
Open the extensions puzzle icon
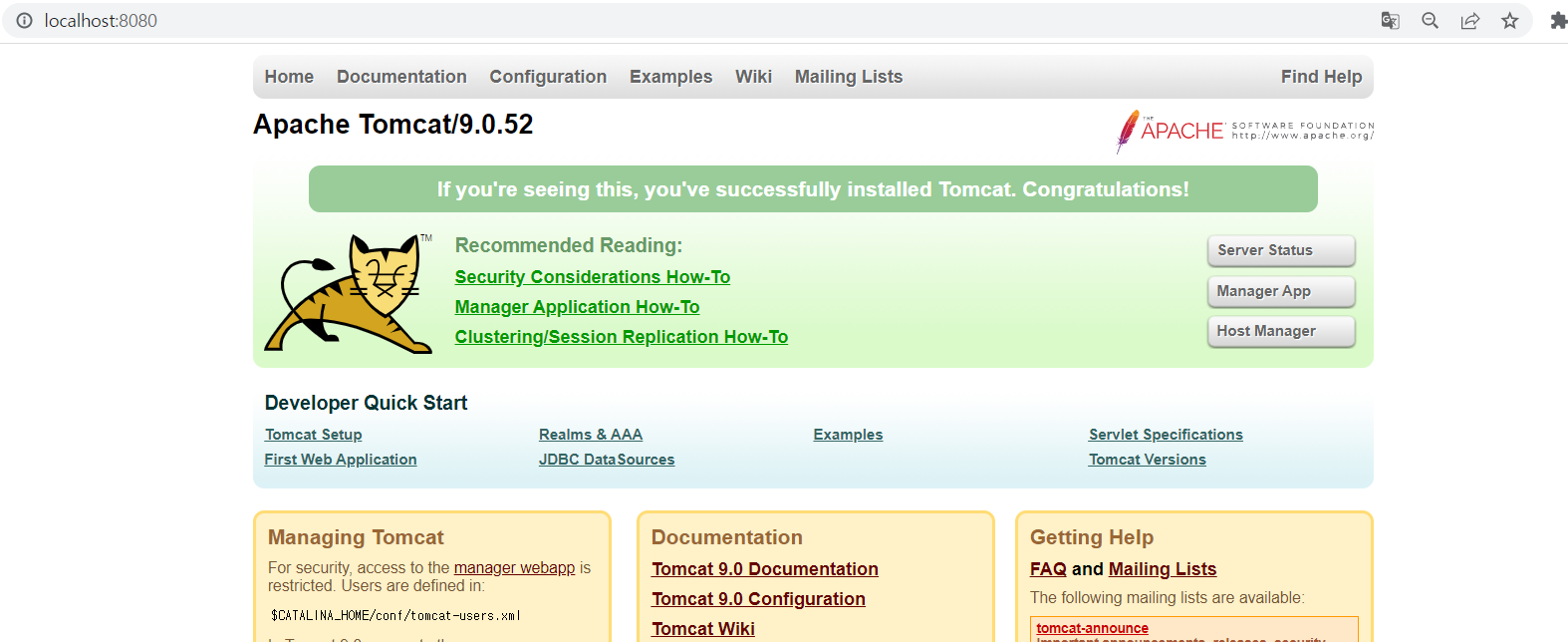click(1558, 21)
